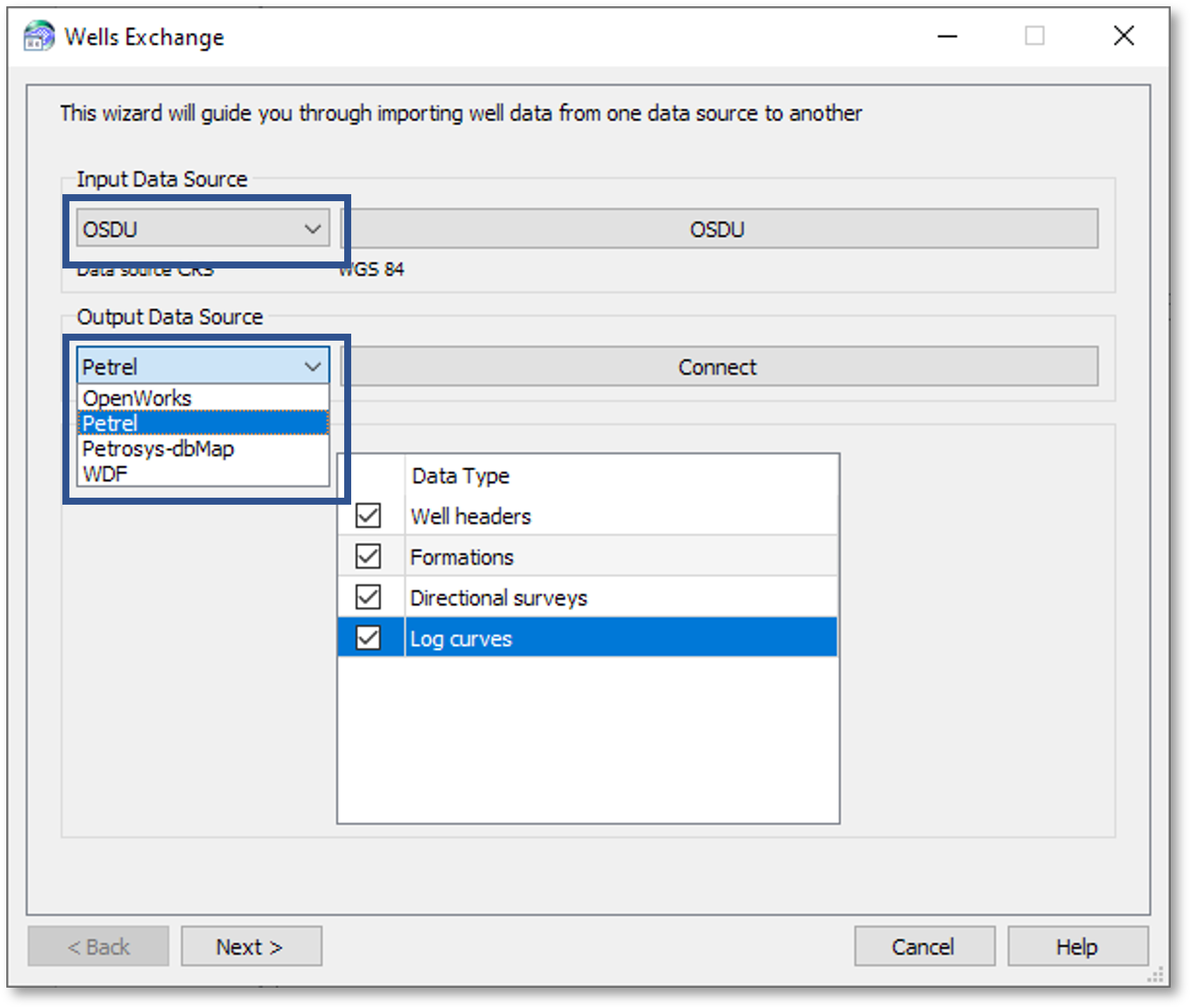1191x1008 pixels.
Task: Click the disabled maximize window button
Action: pos(1034,36)
